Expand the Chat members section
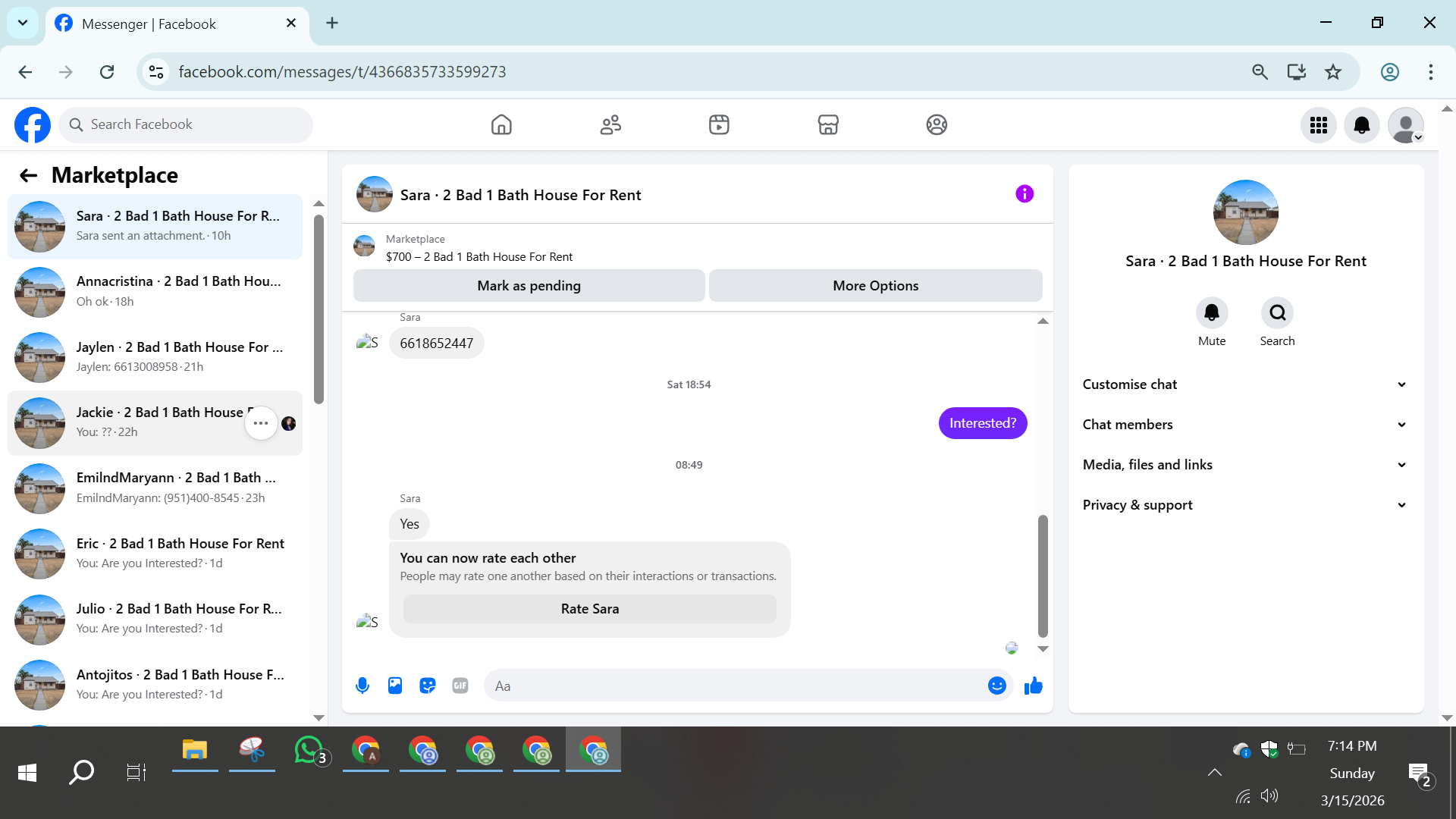The image size is (1456, 819). [x=1245, y=425]
